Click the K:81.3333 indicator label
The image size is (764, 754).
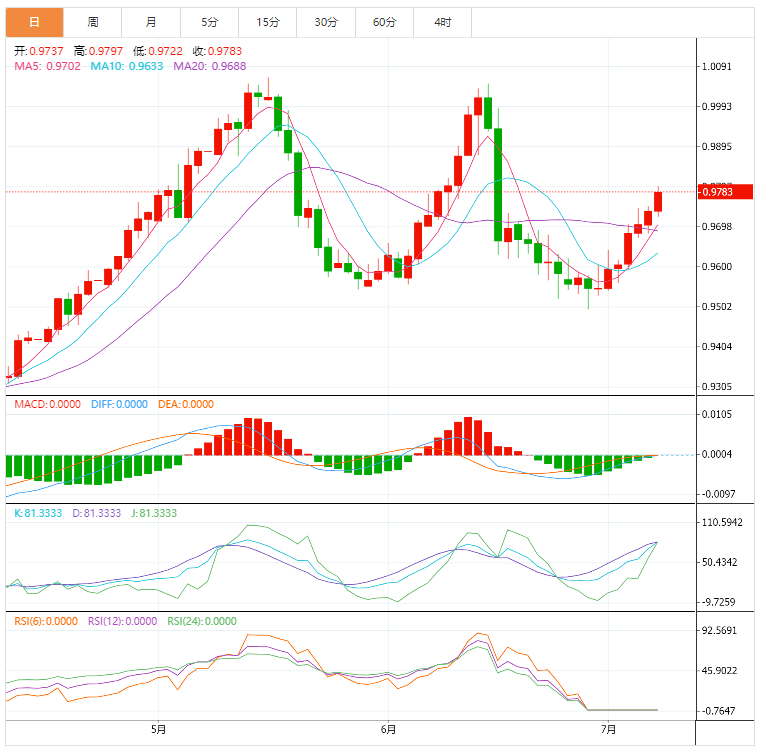point(38,513)
